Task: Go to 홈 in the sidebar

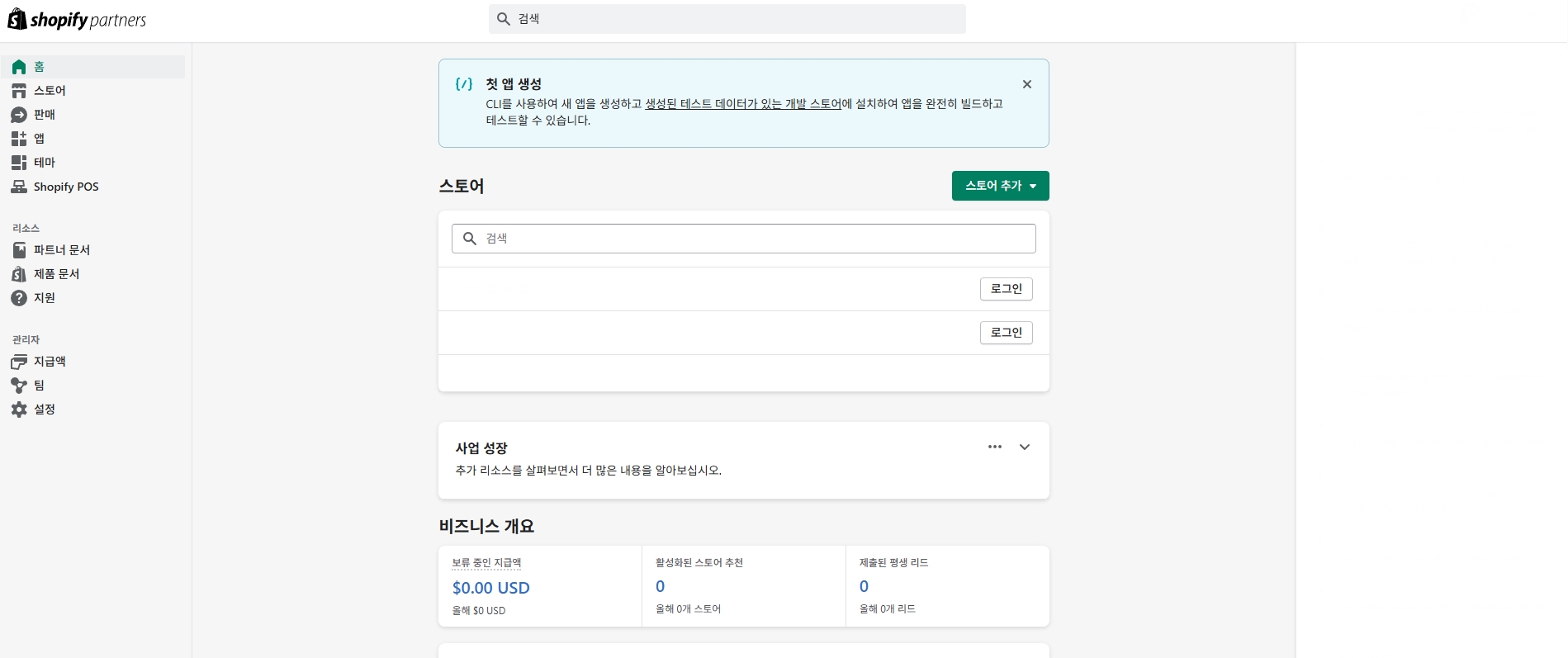Action: pos(39,67)
